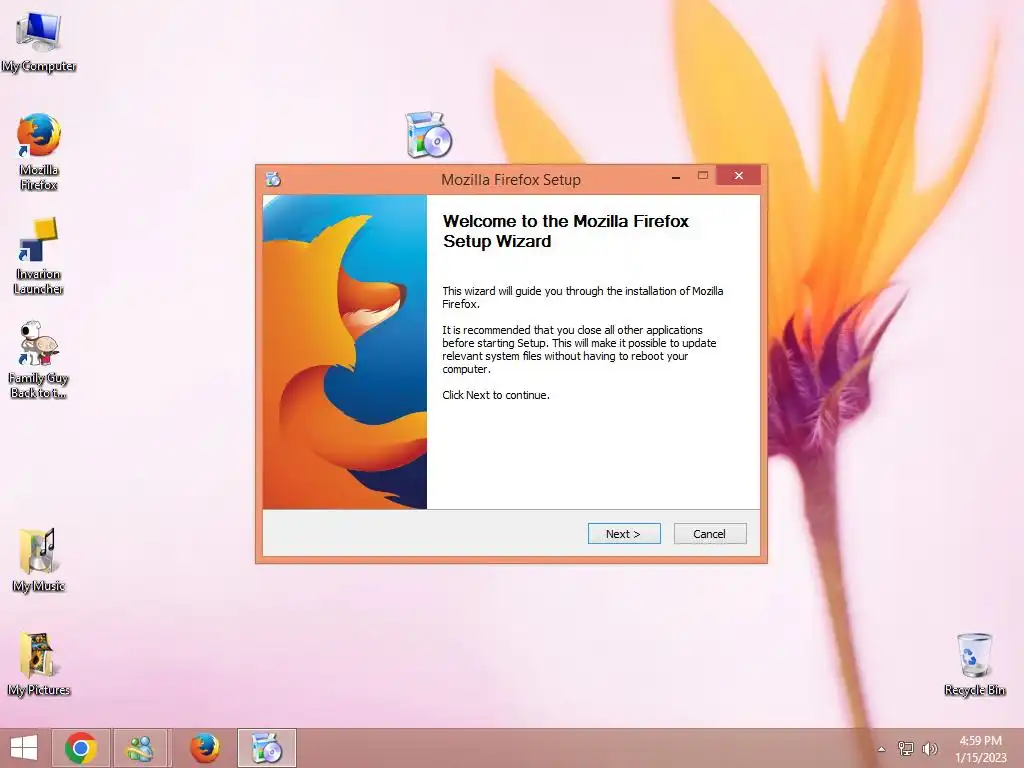Launch Invarion Launcher shortcut
This screenshot has height=768, width=1024.
click(x=39, y=255)
